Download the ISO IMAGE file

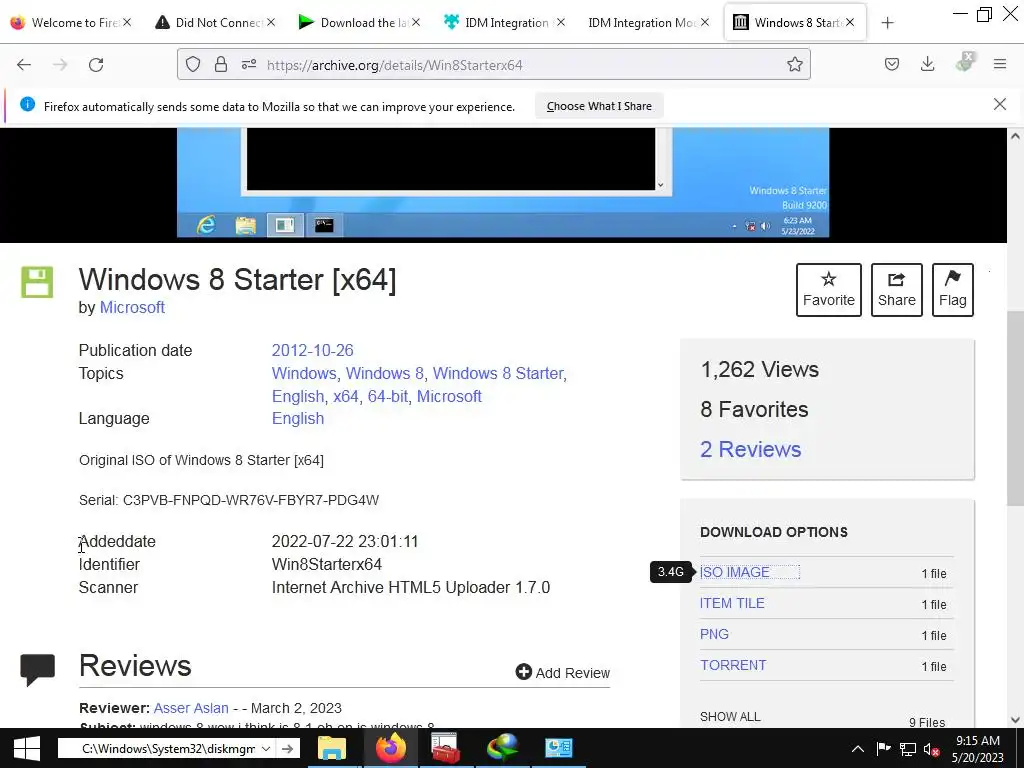pos(735,572)
